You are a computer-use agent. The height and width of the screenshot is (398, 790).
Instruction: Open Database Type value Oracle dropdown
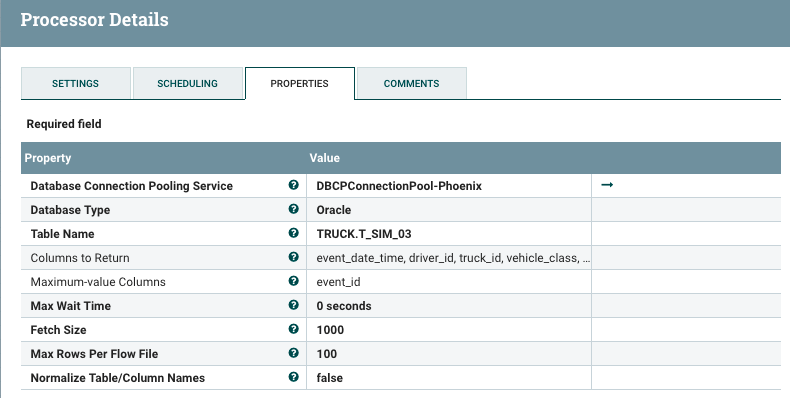[x=449, y=210]
